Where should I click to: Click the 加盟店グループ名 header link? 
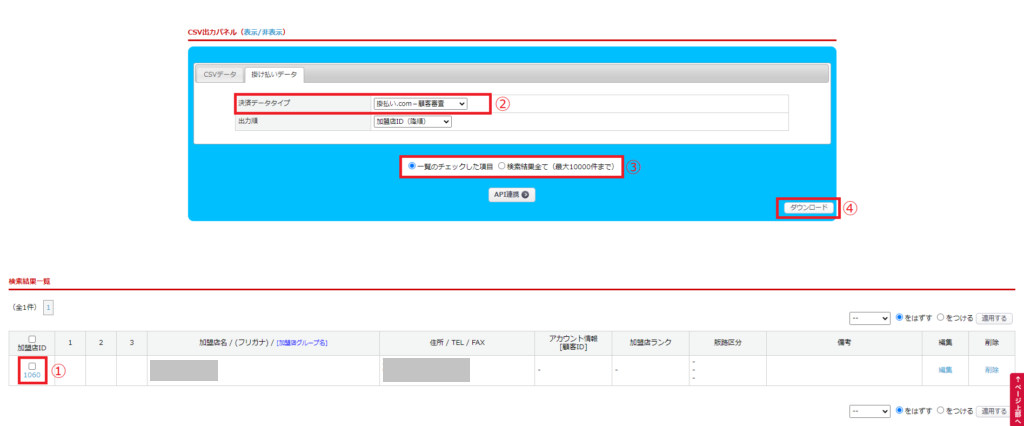(302, 342)
